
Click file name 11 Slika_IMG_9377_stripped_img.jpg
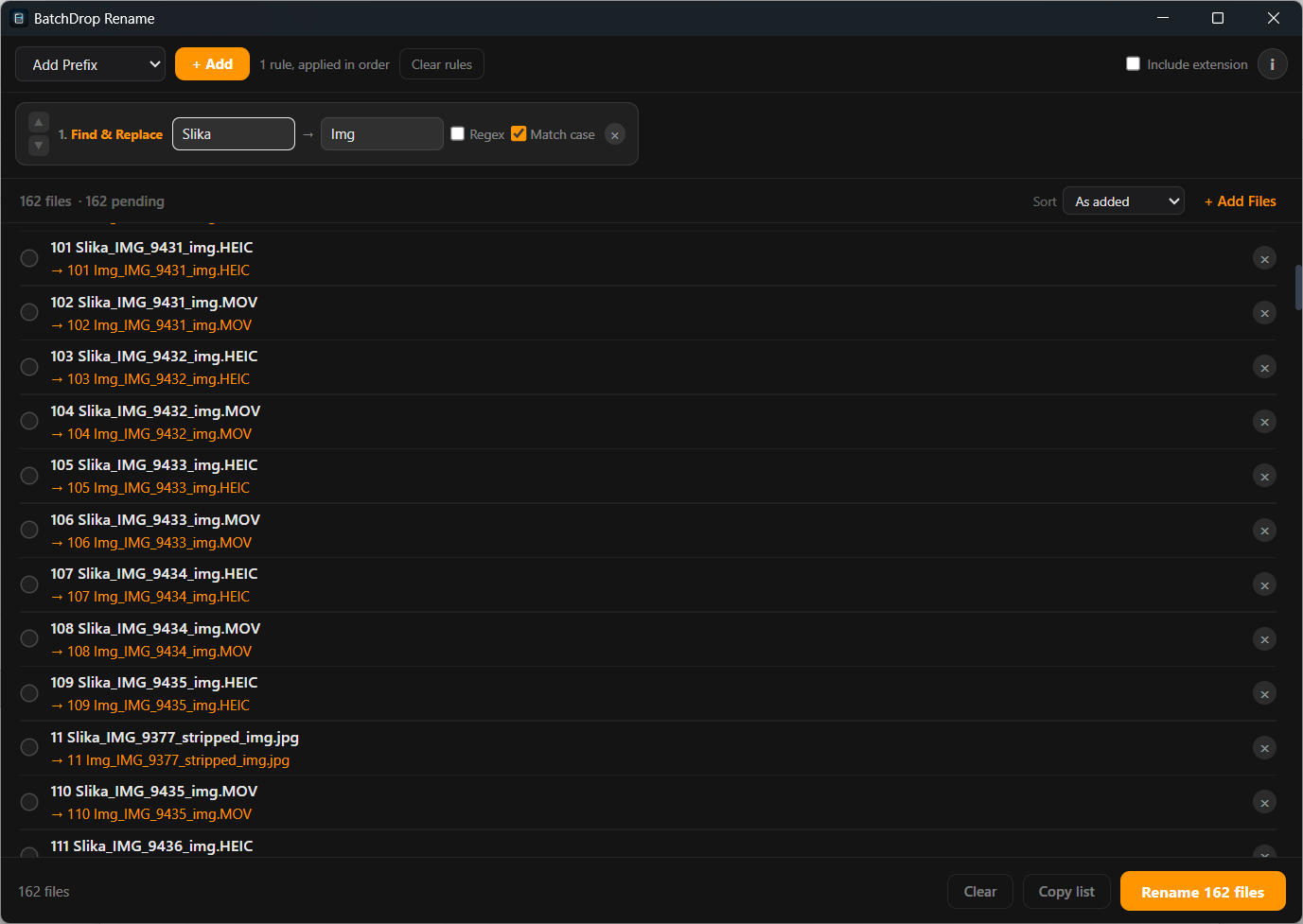click(175, 738)
